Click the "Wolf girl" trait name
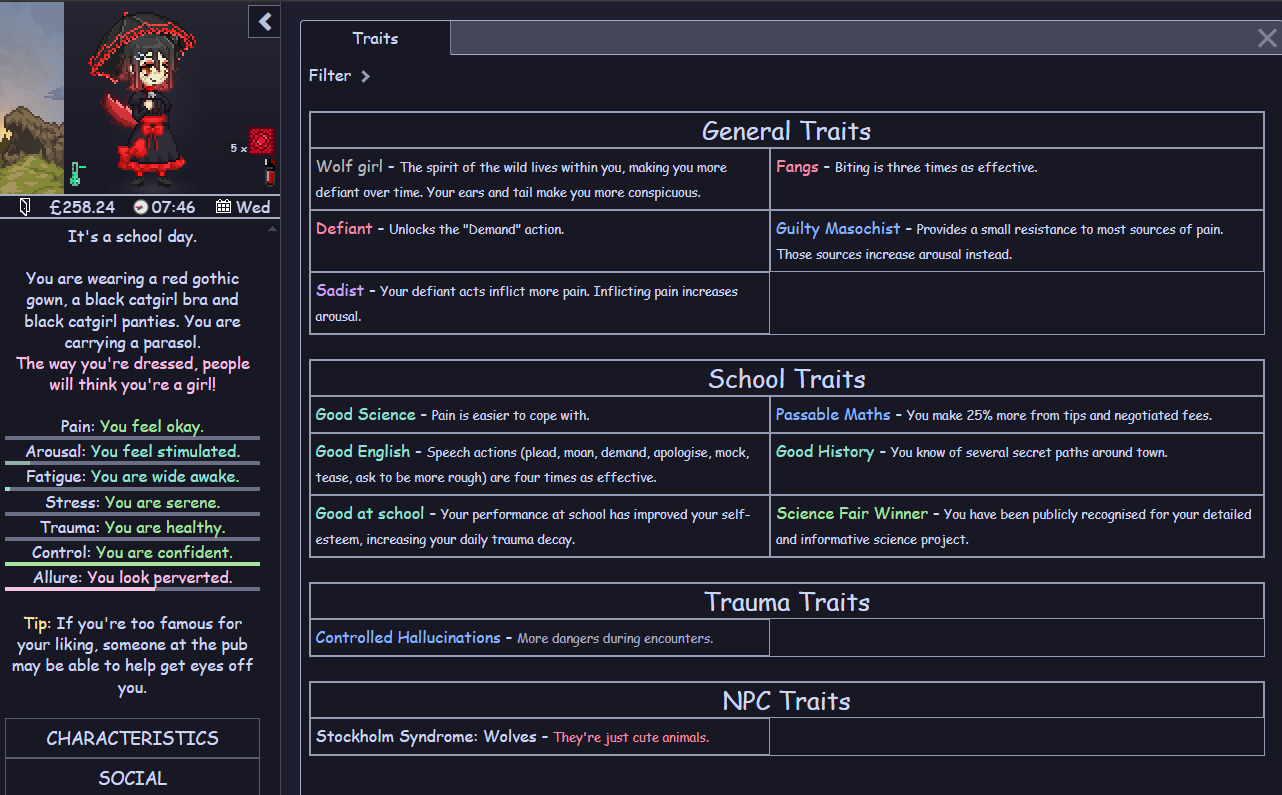This screenshot has width=1282, height=795. tap(349, 167)
